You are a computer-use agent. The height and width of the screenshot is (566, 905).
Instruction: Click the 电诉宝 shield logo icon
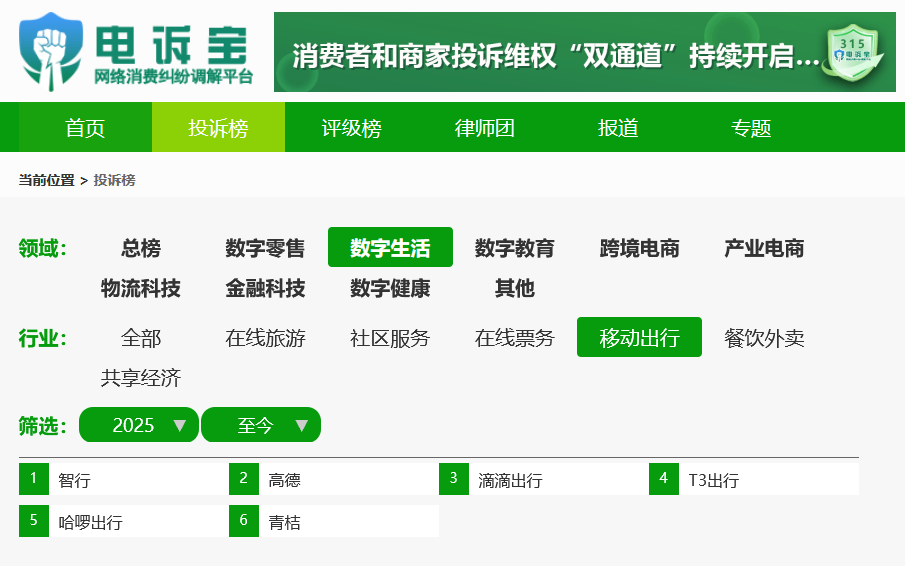pyautogui.click(x=51, y=51)
